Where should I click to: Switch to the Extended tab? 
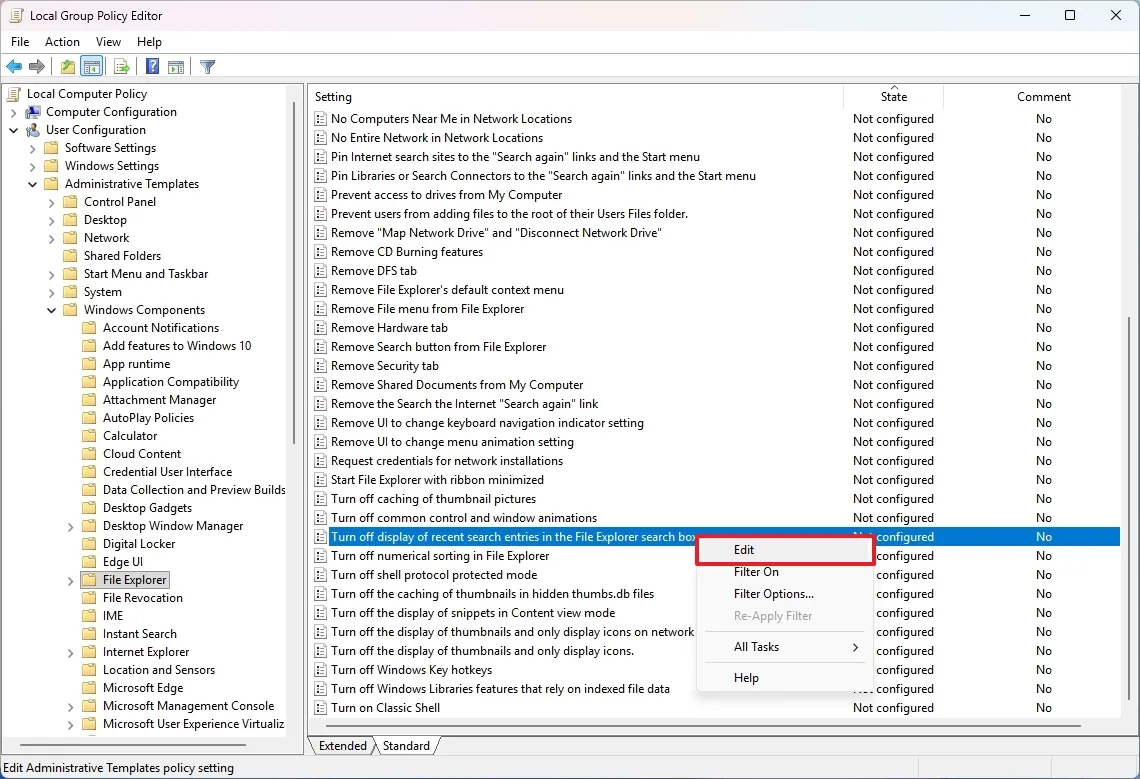pyautogui.click(x=341, y=745)
